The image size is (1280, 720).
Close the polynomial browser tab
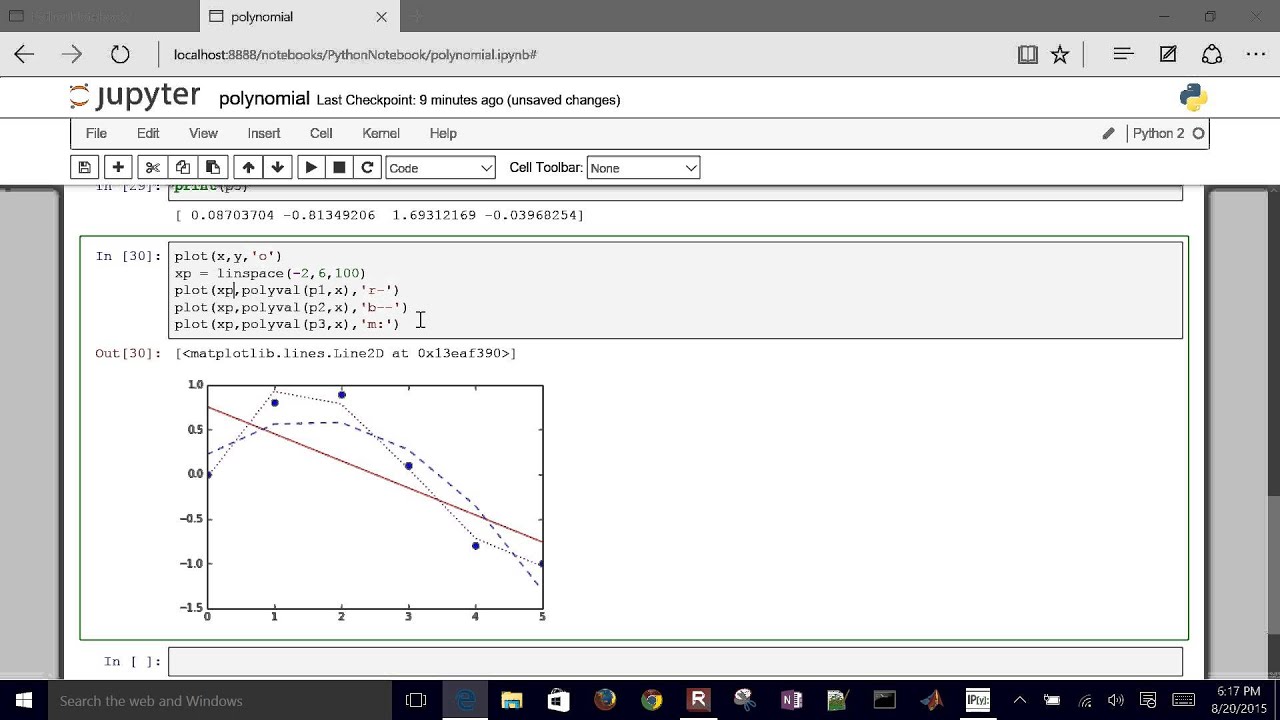tap(381, 17)
